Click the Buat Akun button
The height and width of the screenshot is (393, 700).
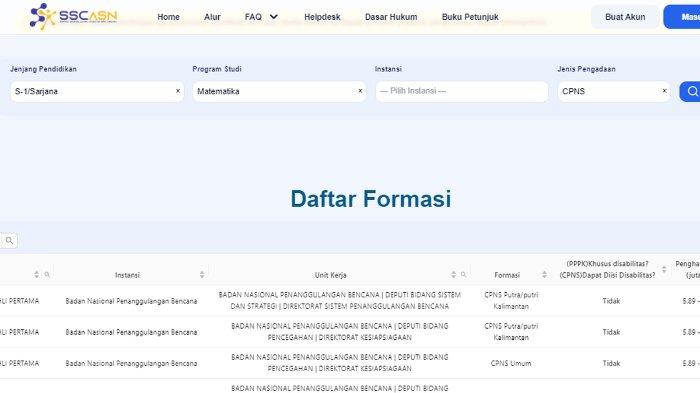tap(625, 17)
